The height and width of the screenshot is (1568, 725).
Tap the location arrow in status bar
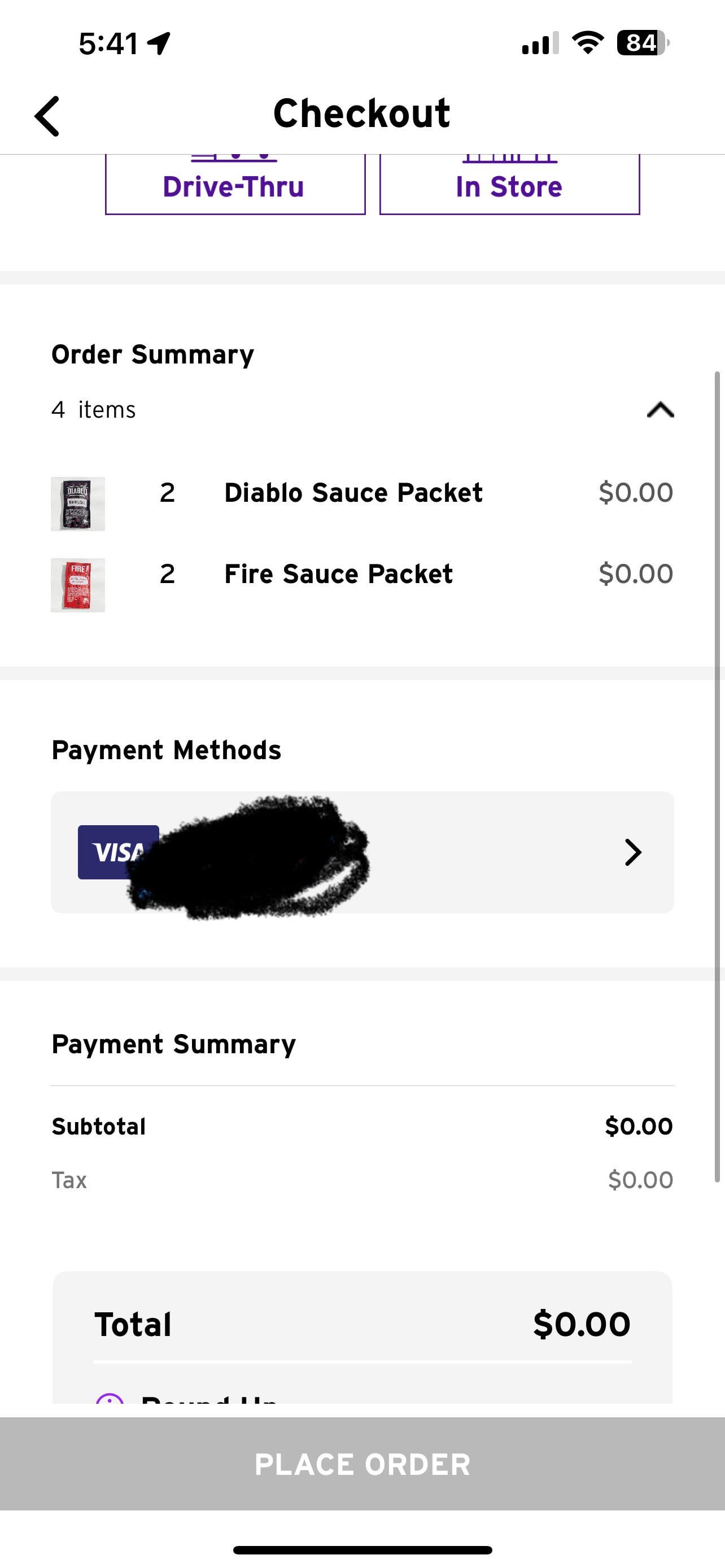159,43
